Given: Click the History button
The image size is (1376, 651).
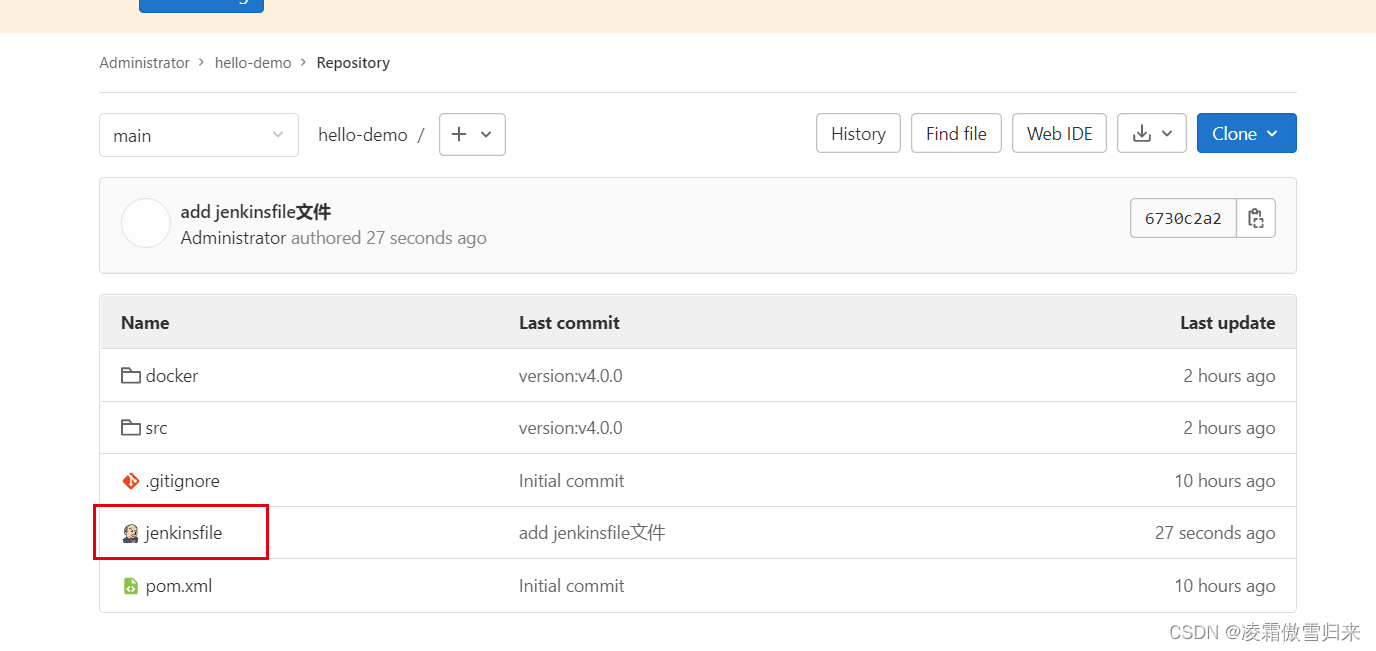Looking at the screenshot, I should click(x=858, y=133).
